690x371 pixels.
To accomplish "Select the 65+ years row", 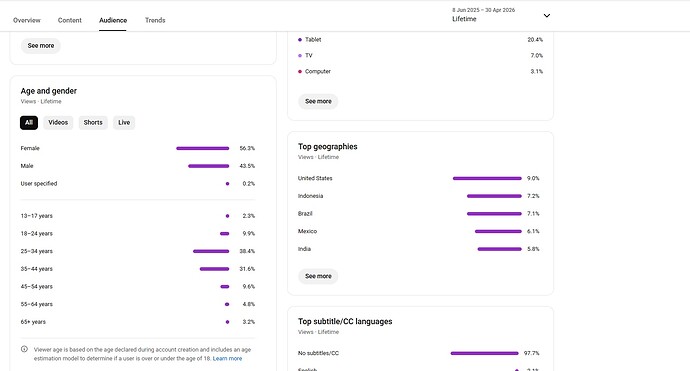I will [x=138, y=322].
